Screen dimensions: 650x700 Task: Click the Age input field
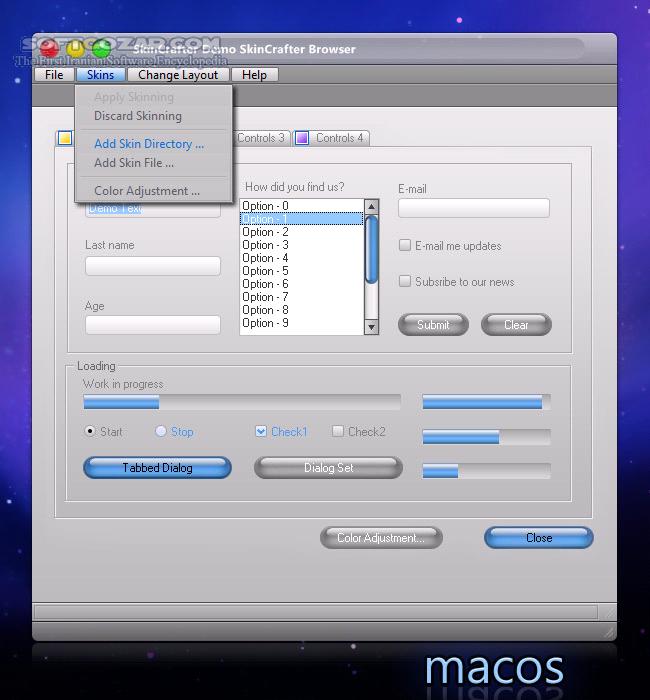click(x=153, y=325)
